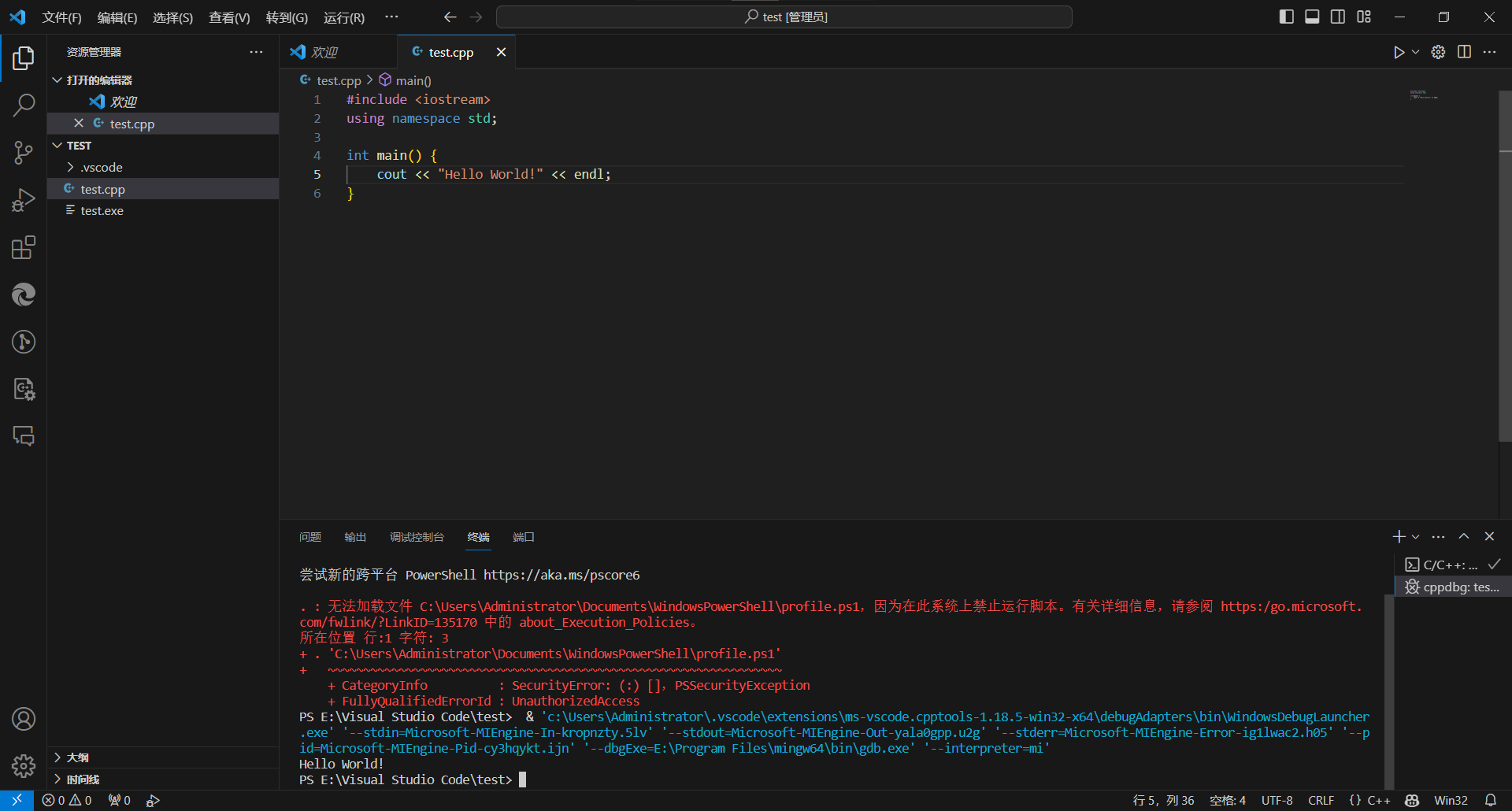Image resolution: width=1512 pixels, height=811 pixels.
Task: Toggle the bottom panel visibility
Action: coord(1312,17)
